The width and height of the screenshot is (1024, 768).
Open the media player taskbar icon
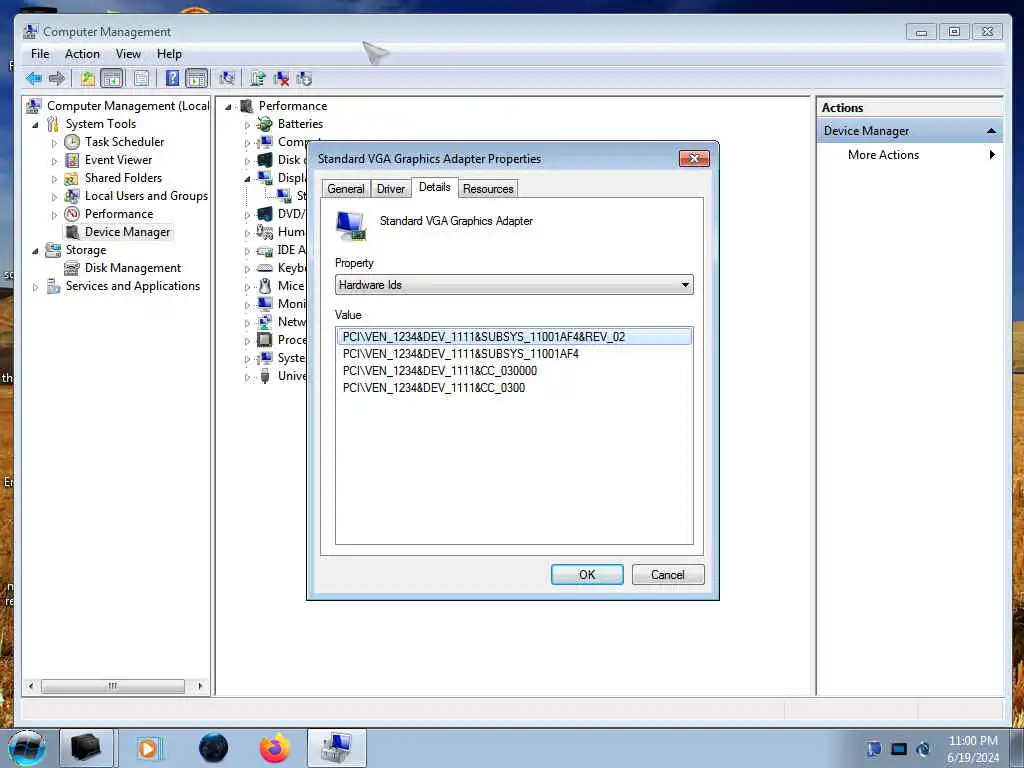149,748
